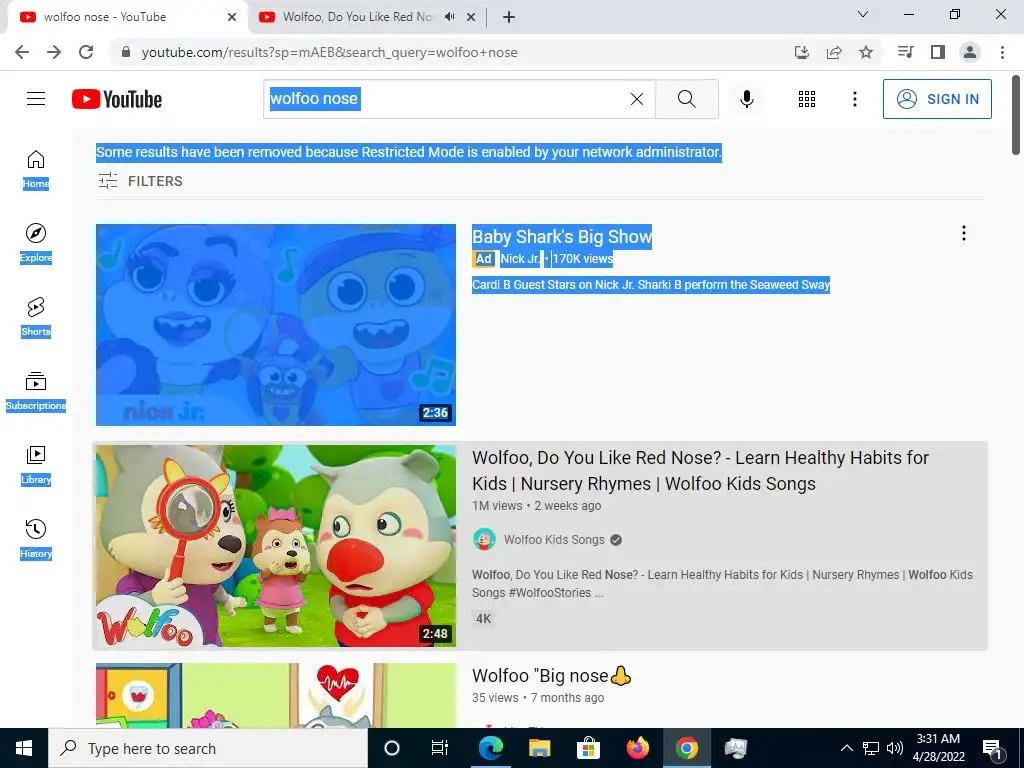Viewport: 1024px width, 768px height.
Task: Launch Firefox from the taskbar
Action: pos(637,748)
